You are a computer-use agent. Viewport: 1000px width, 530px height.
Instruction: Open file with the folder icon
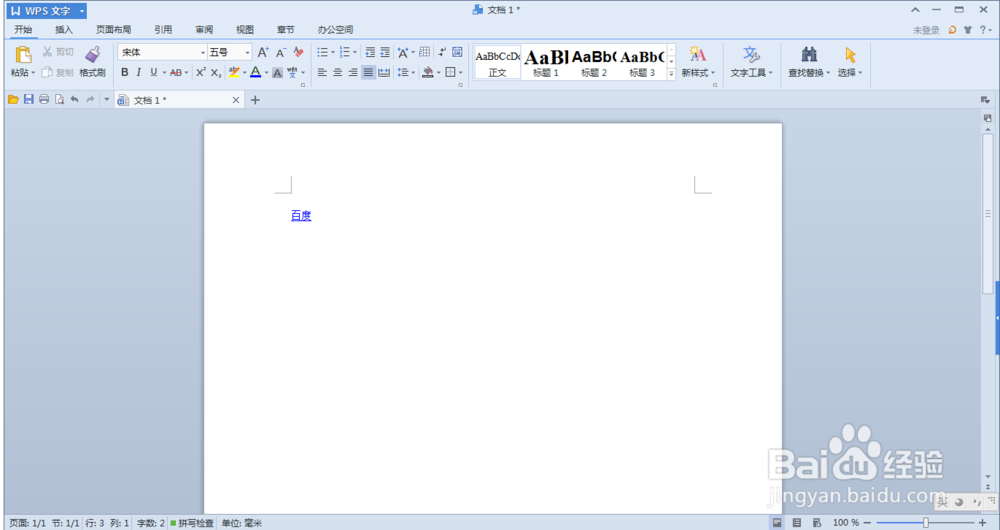(13, 99)
